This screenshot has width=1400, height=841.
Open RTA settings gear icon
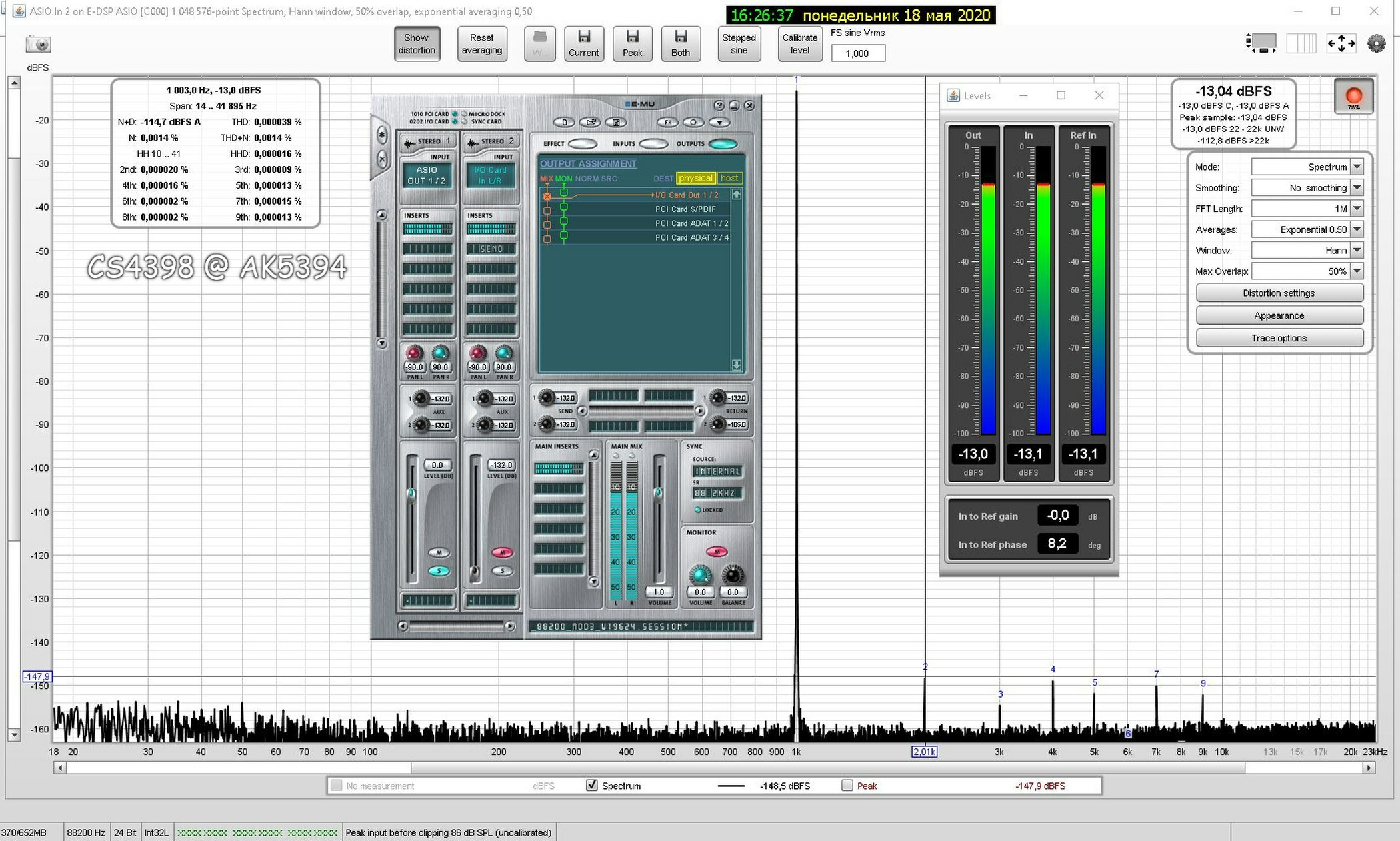(1376, 44)
